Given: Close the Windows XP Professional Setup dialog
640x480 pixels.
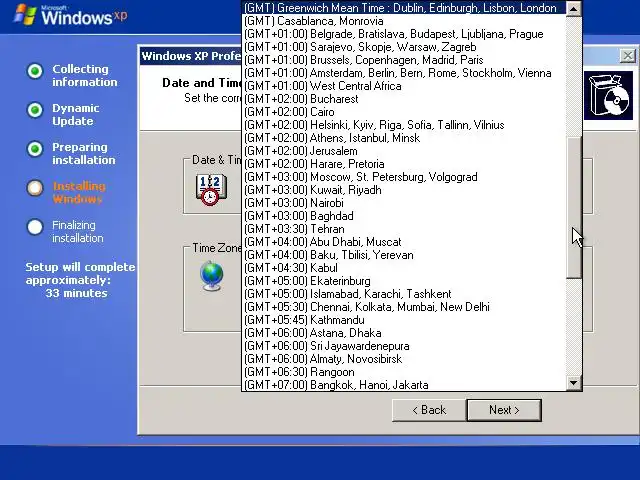Looking at the screenshot, I should coord(628,56).
